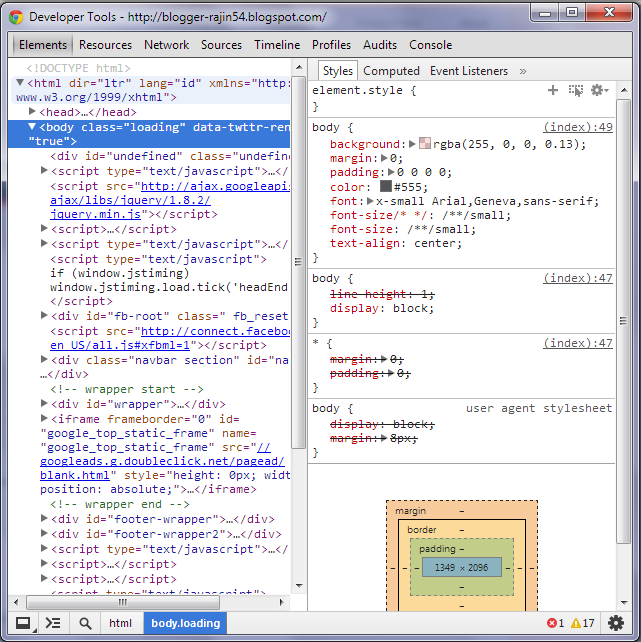
Task: Expand div id wrapper node
Action: point(44,403)
